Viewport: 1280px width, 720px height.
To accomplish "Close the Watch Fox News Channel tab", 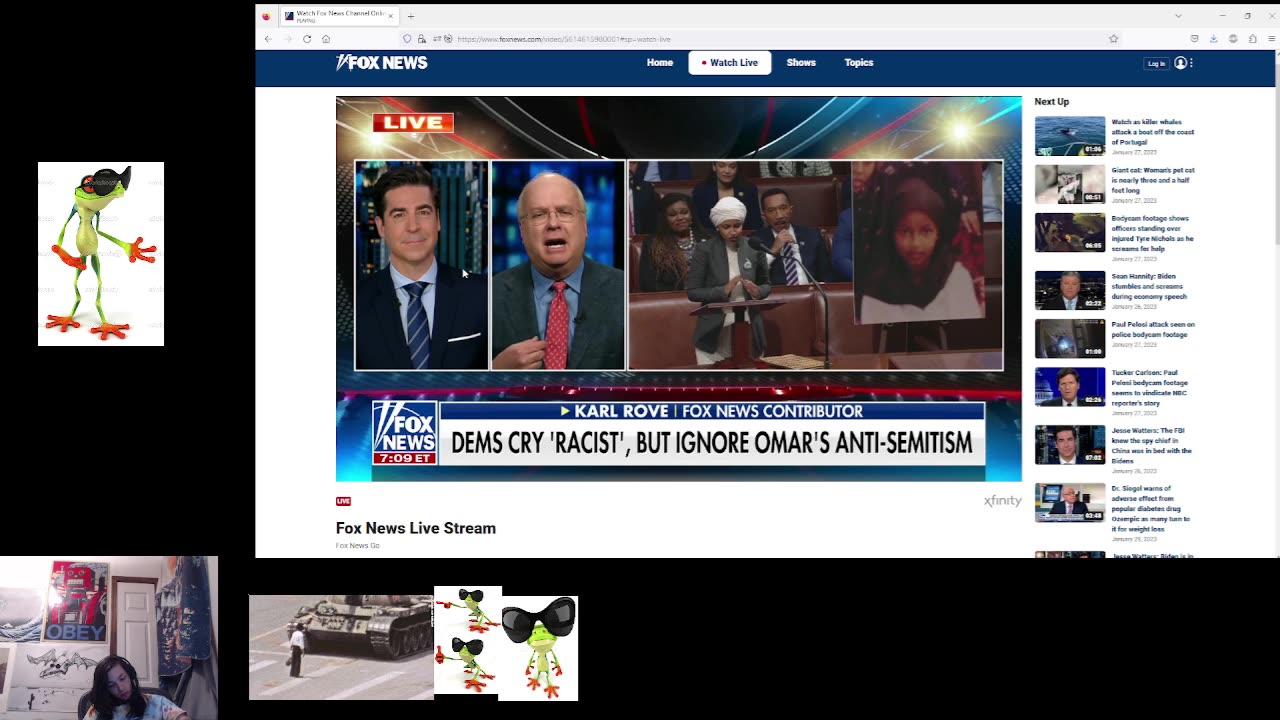I will [391, 16].
